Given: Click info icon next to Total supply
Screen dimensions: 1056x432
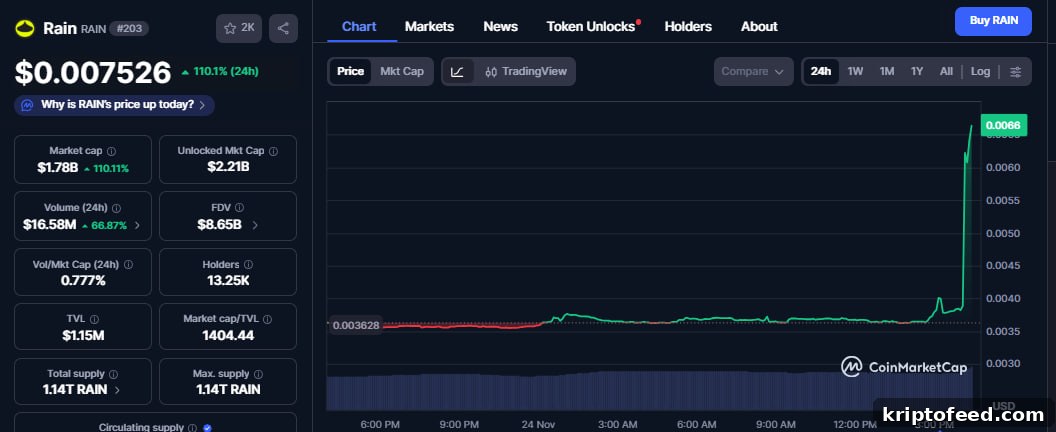Looking at the screenshot, I should click(x=113, y=374).
